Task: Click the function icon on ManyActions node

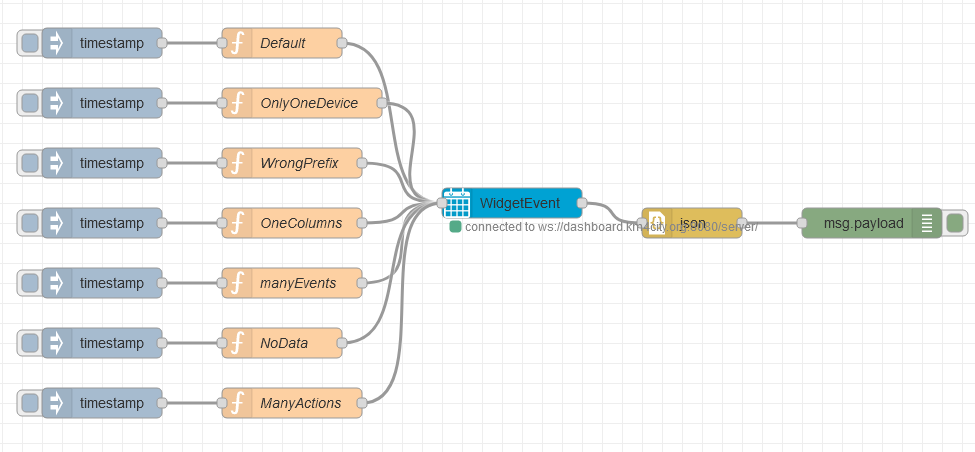Action: click(x=238, y=403)
